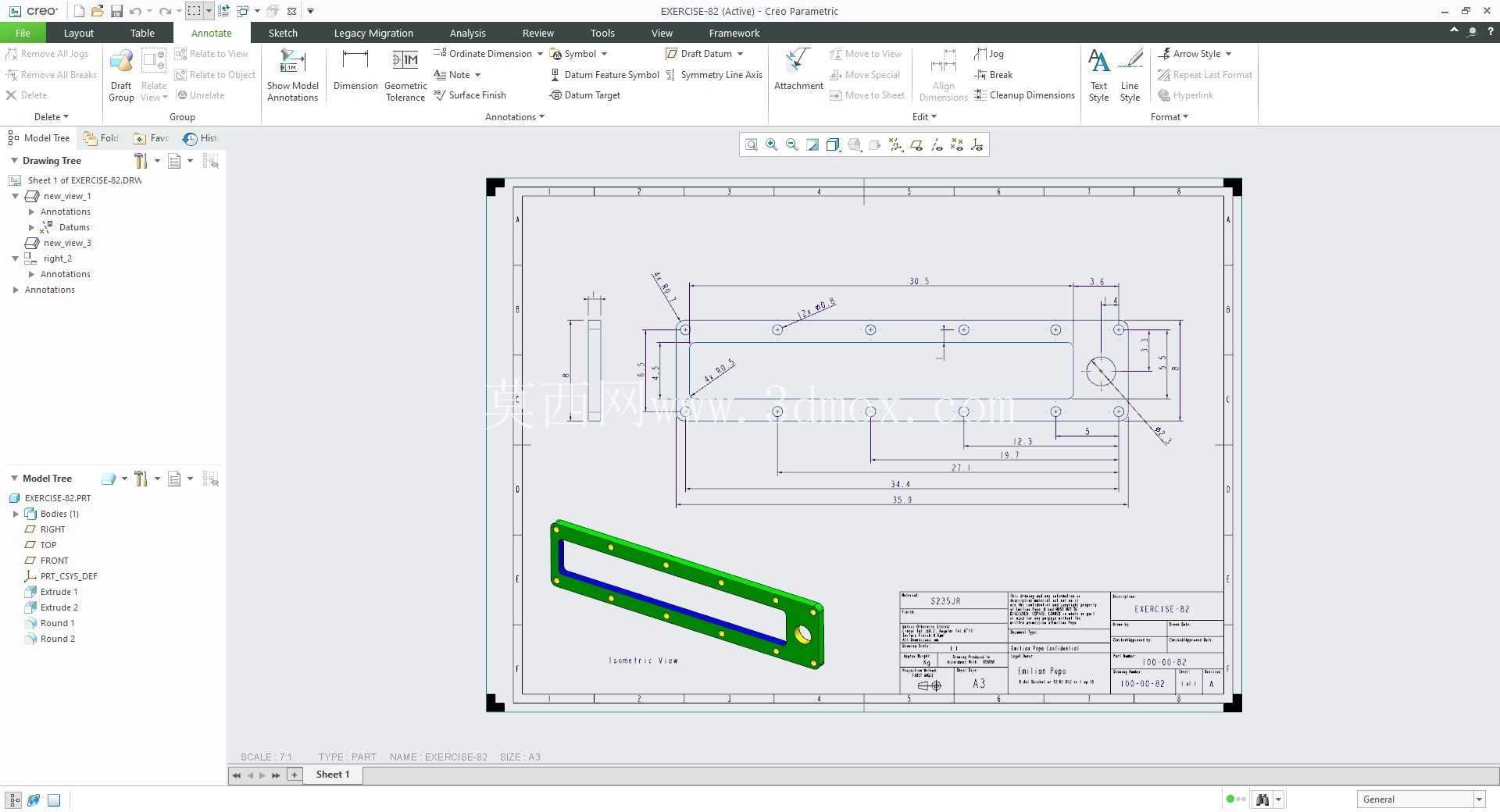The image size is (1500, 812).
Task: Click the Repaint icon in graphics toolbar
Action: (812, 144)
